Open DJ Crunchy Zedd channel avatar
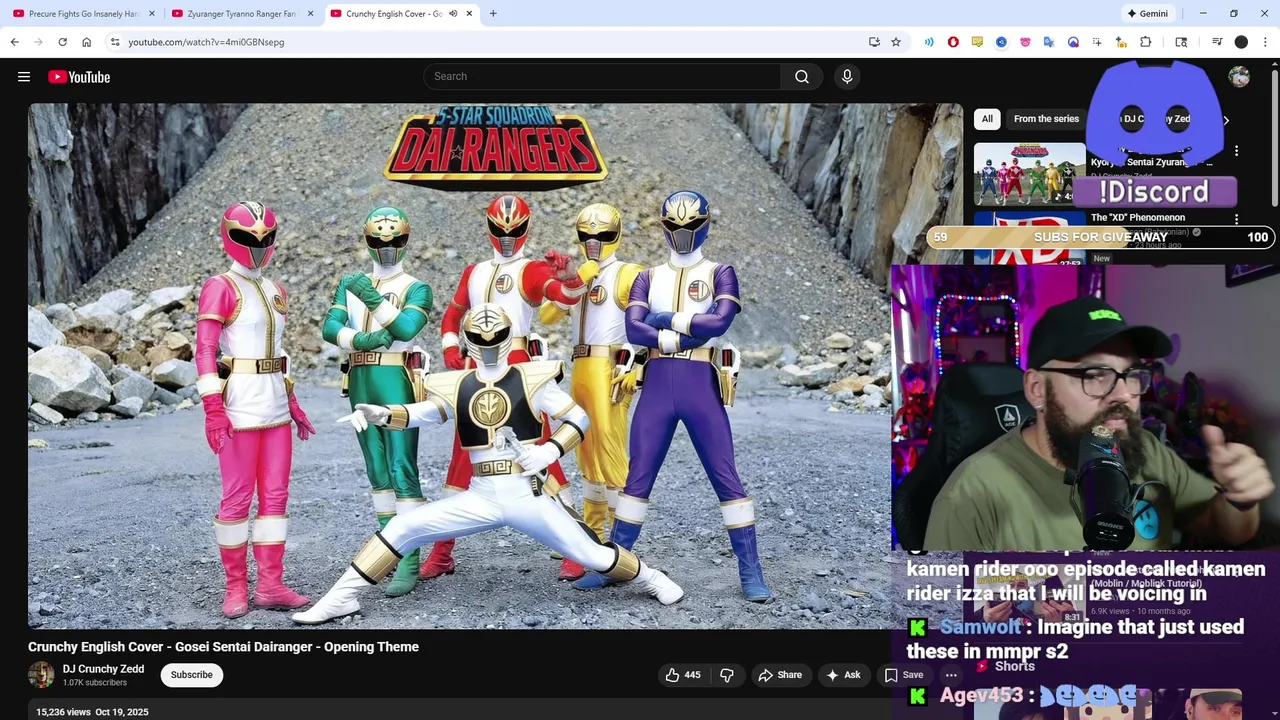Screen dimensions: 1280x720 click(41, 675)
